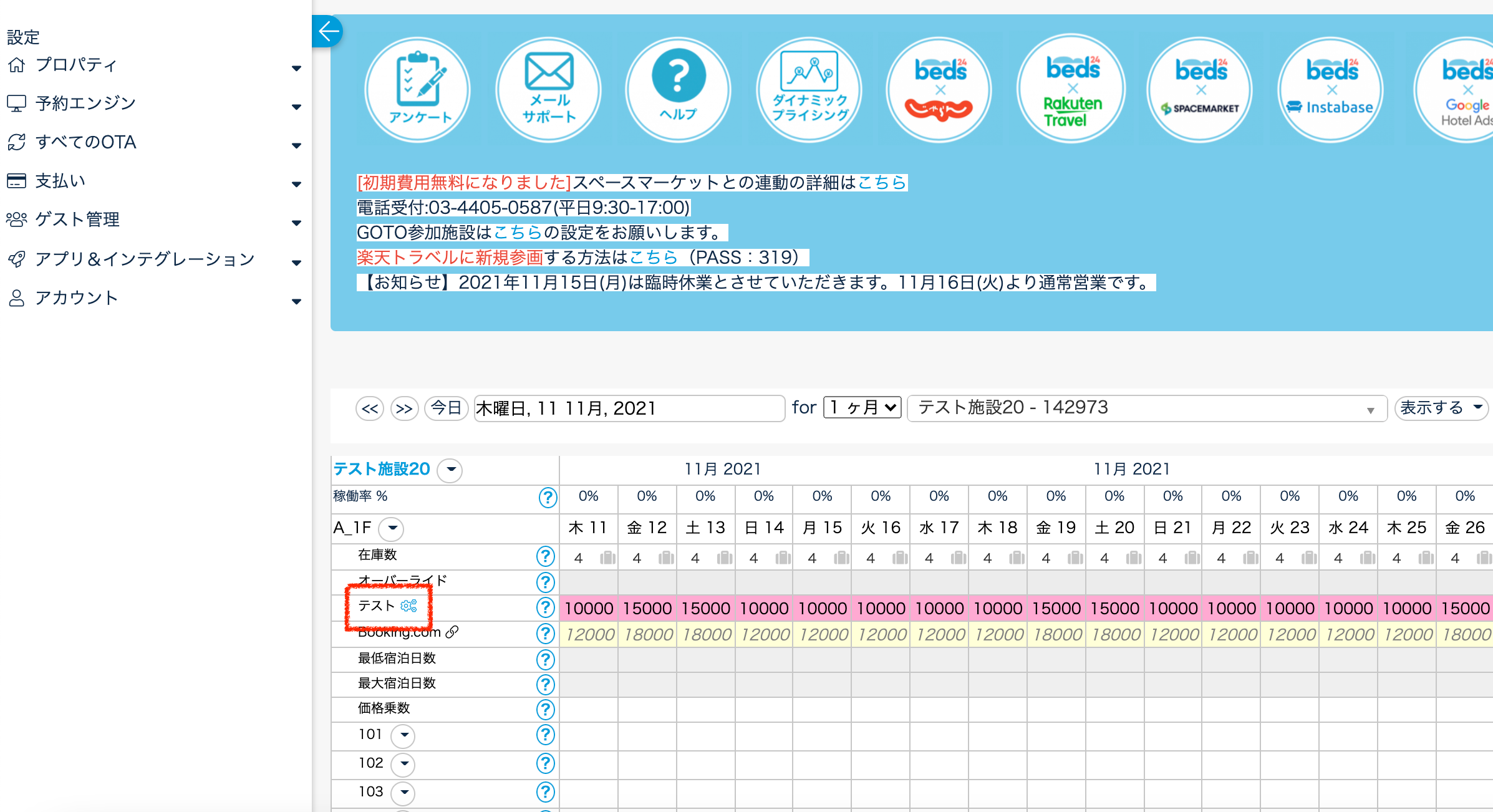1493x812 pixels.
Task: Click the blue back arrow button
Action: tap(328, 31)
